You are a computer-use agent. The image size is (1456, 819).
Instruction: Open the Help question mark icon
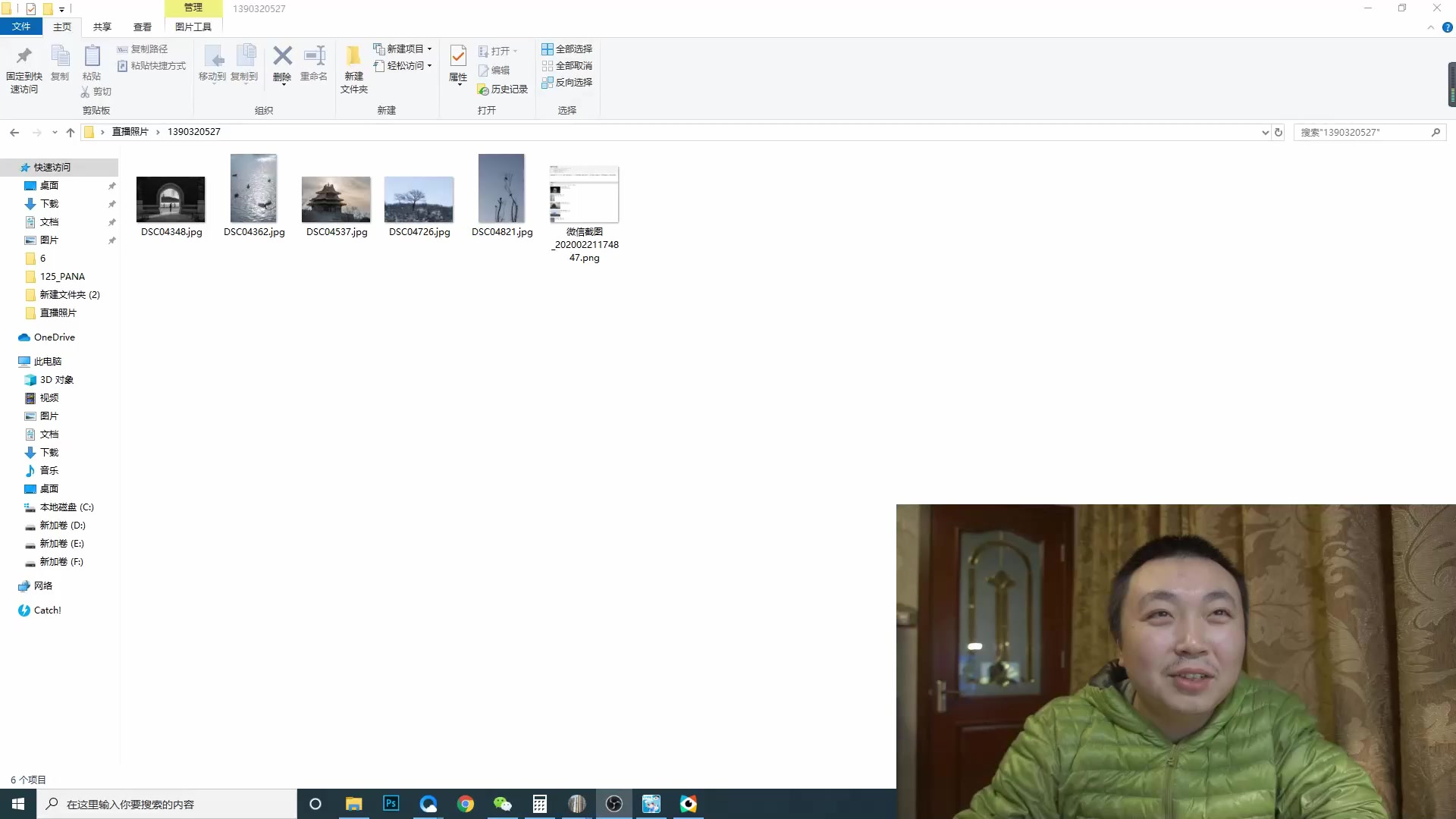(x=1447, y=27)
